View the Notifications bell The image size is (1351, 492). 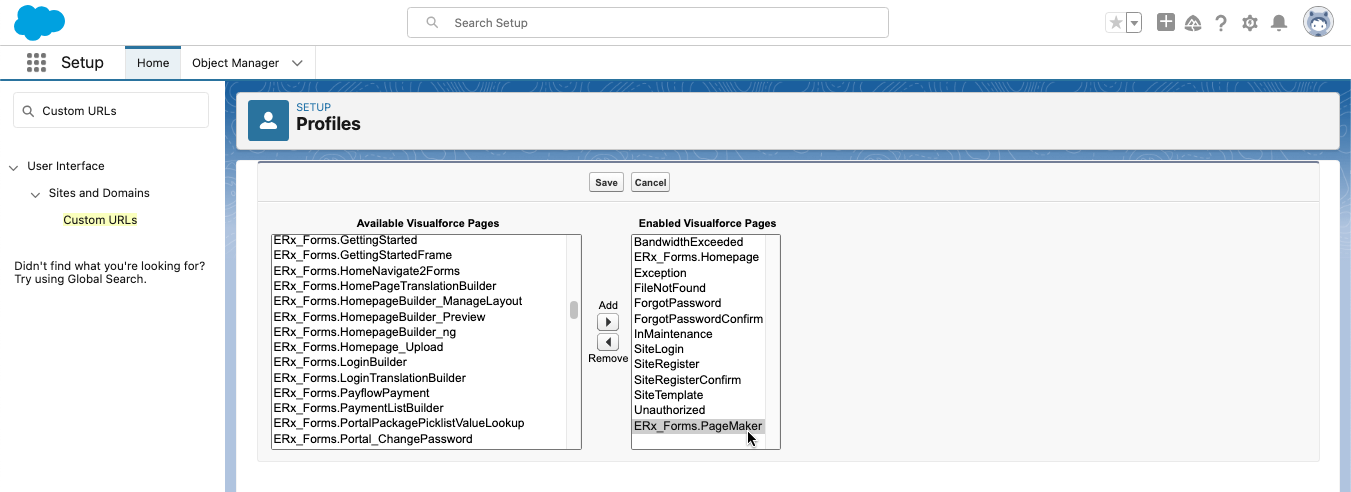click(x=1278, y=23)
